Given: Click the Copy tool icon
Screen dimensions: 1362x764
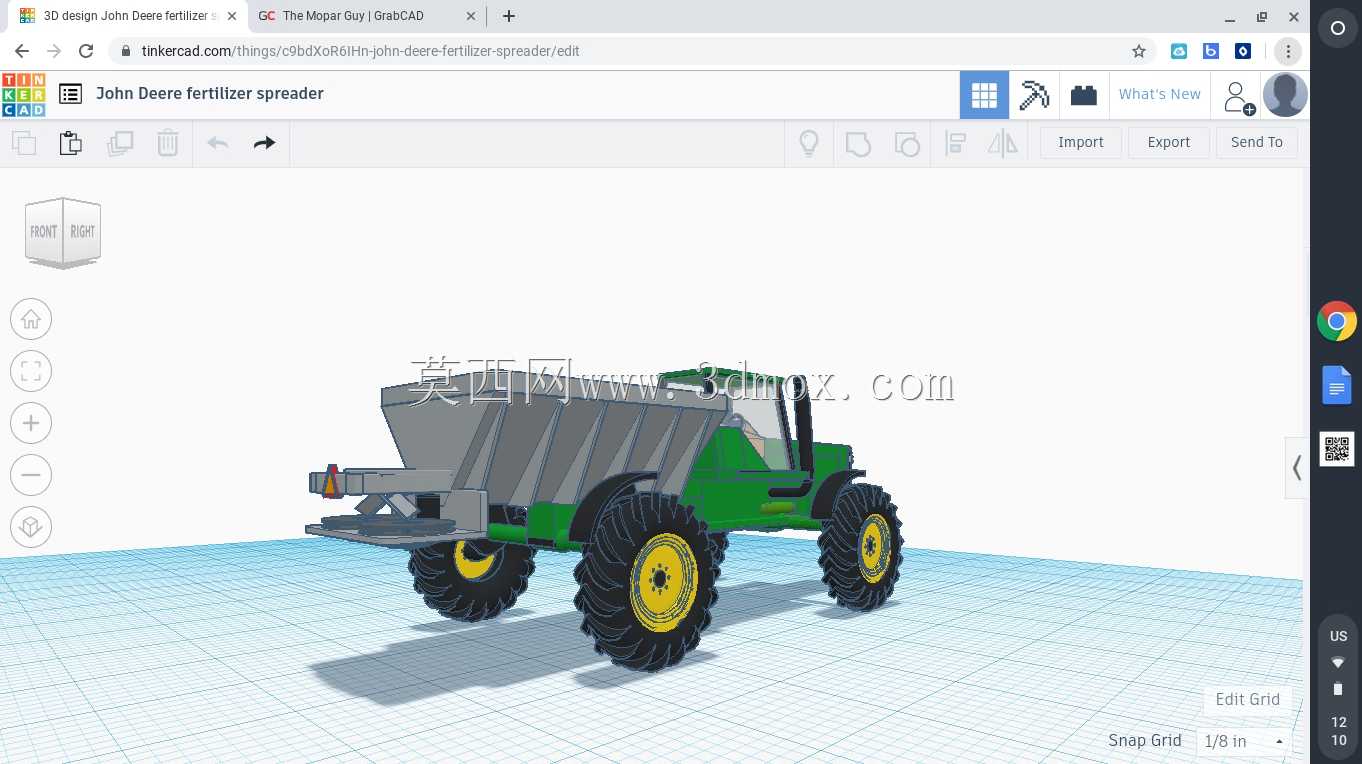Looking at the screenshot, I should click(x=24, y=143).
